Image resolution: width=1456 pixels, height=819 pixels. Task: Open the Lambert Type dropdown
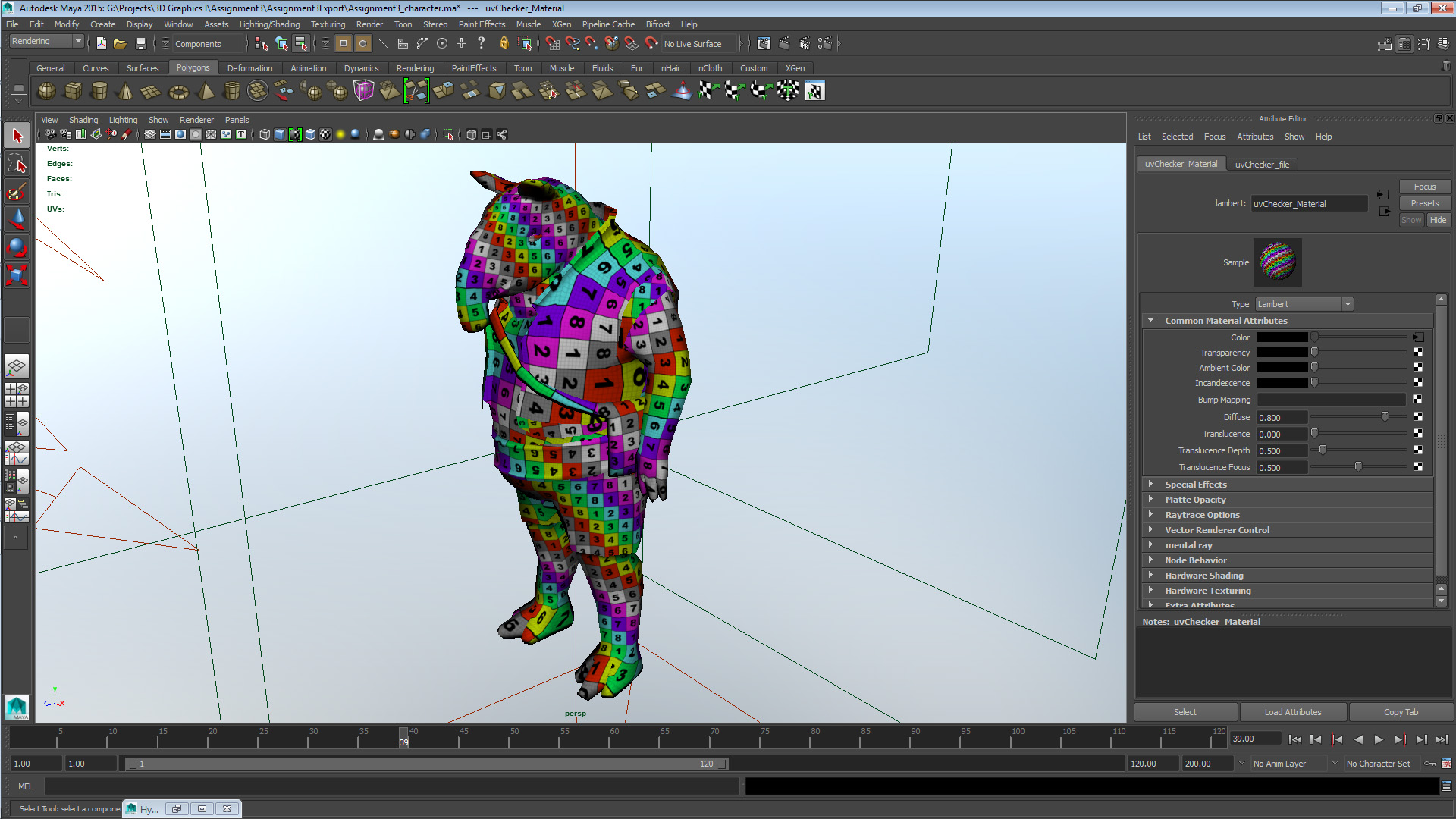(1348, 303)
